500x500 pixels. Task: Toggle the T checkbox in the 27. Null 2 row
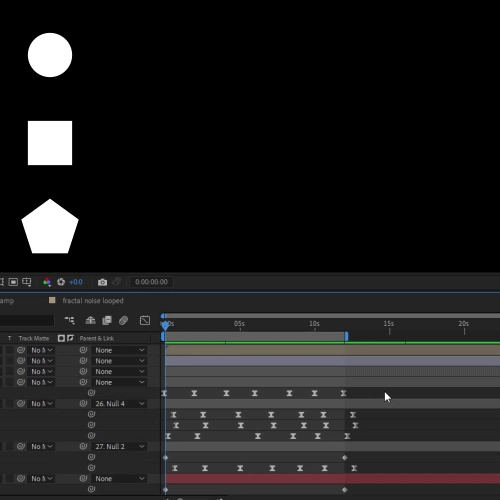point(10,446)
